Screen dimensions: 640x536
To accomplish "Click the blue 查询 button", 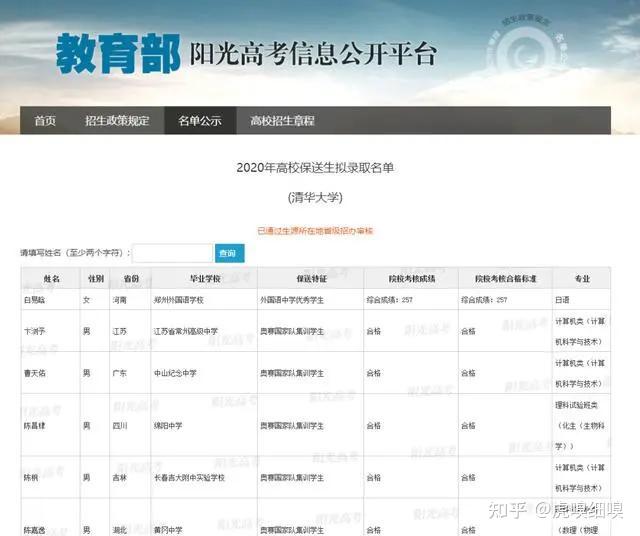I will (229, 253).
